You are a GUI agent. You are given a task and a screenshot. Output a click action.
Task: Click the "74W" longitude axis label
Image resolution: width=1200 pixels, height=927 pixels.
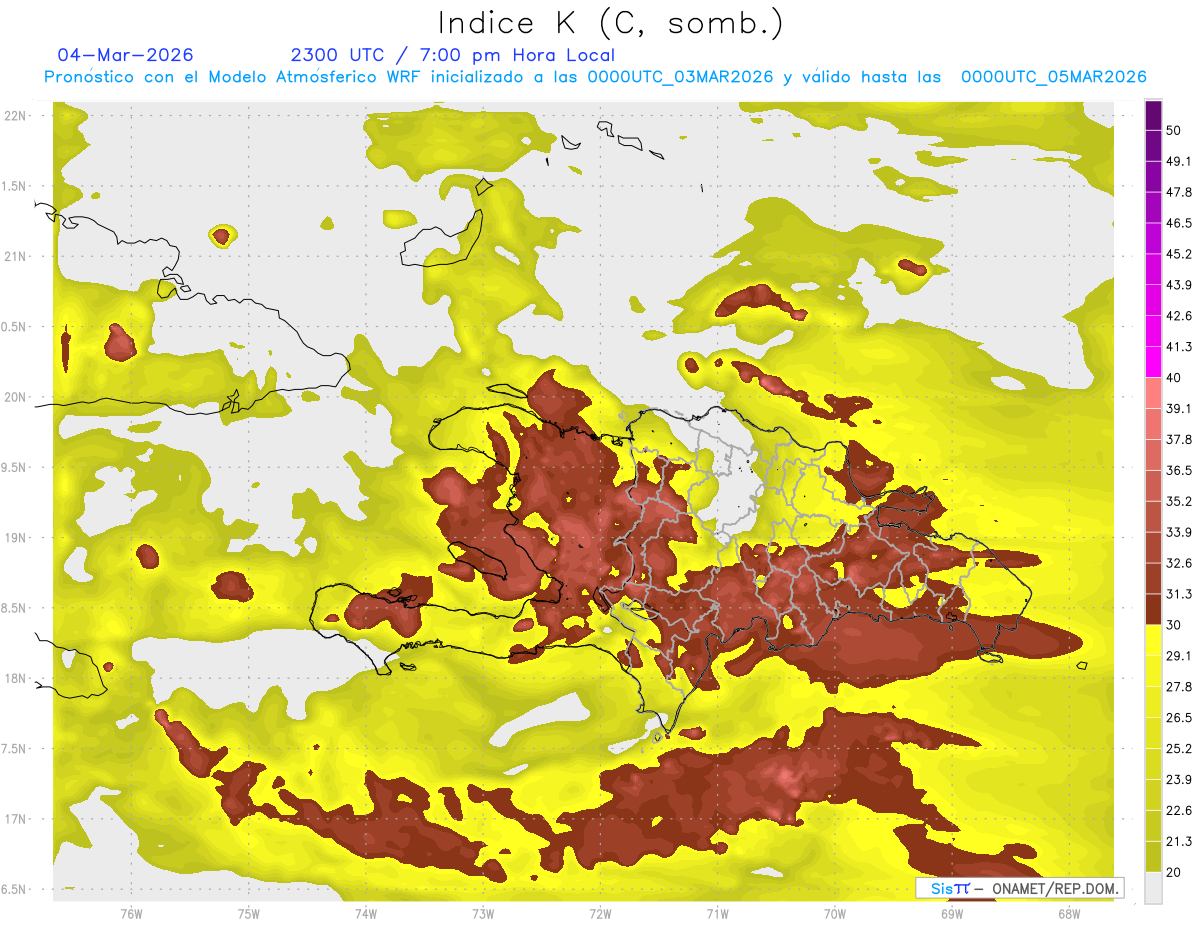365,913
